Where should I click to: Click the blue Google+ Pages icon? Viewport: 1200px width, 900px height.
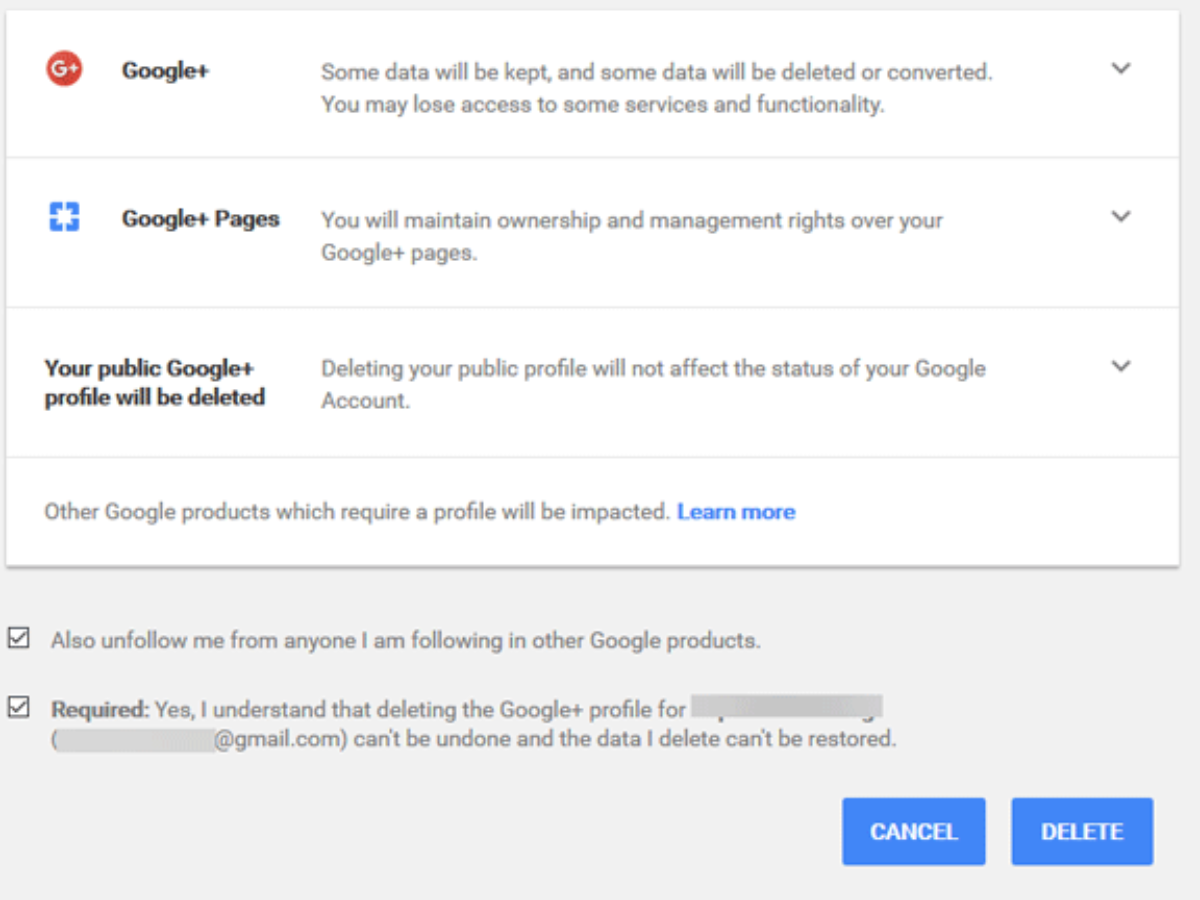point(64,217)
